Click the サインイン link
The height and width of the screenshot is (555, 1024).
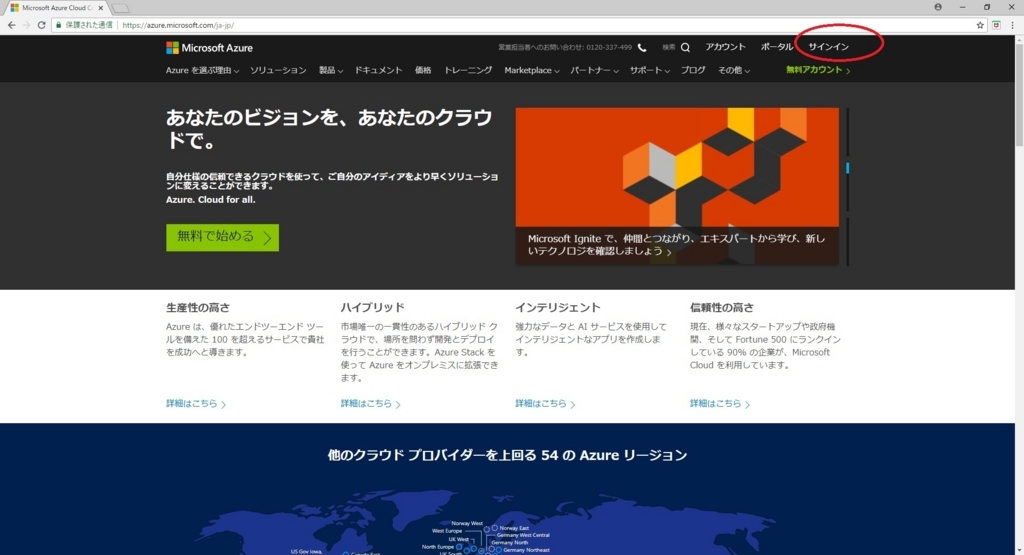828,47
